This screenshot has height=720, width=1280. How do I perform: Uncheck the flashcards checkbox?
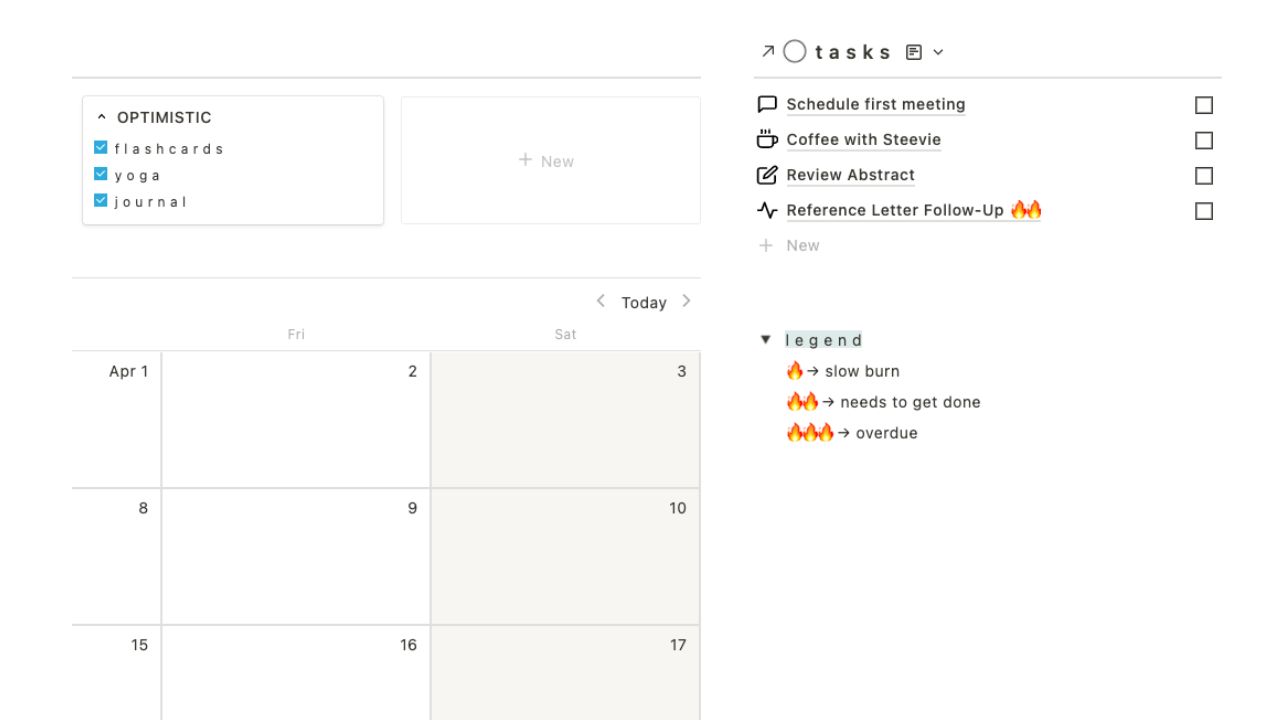pos(100,148)
